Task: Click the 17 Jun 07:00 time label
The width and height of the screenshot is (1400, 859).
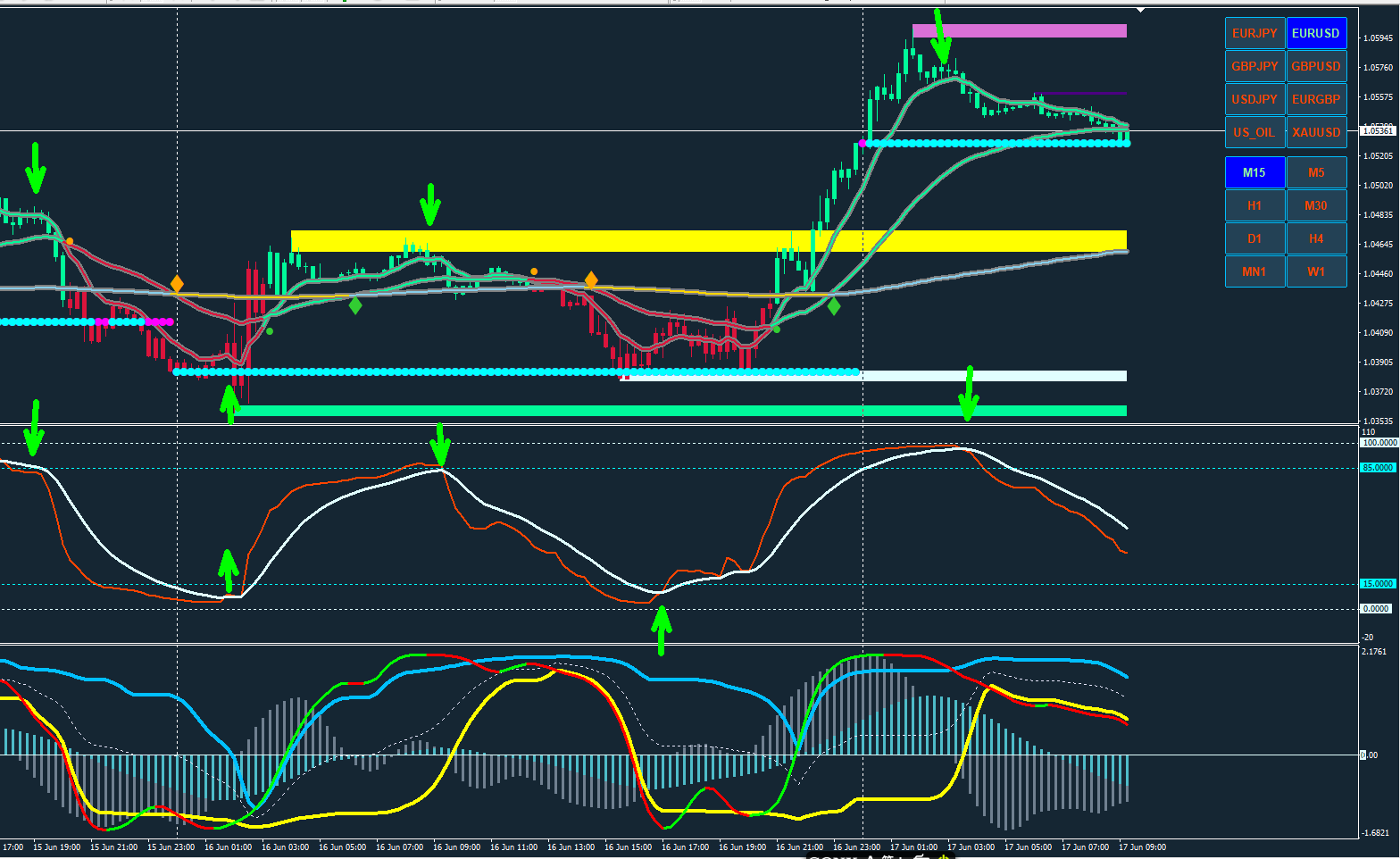Action: pyautogui.click(x=1085, y=847)
